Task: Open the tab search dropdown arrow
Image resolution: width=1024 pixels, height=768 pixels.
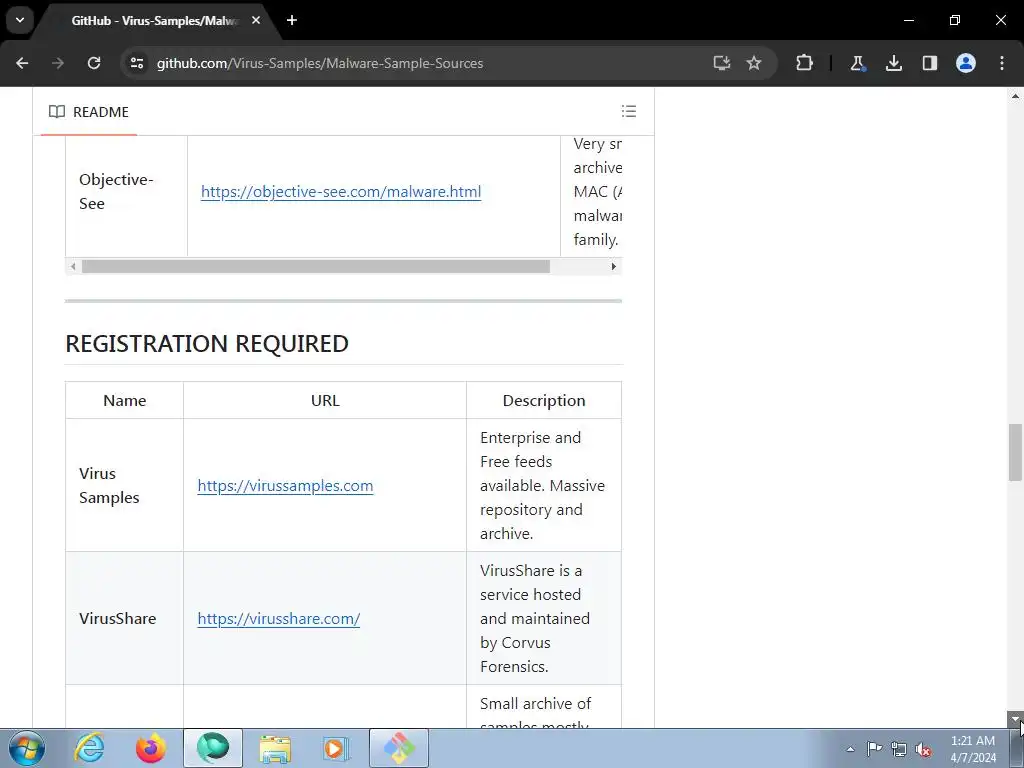Action: pyautogui.click(x=20, y=20)
